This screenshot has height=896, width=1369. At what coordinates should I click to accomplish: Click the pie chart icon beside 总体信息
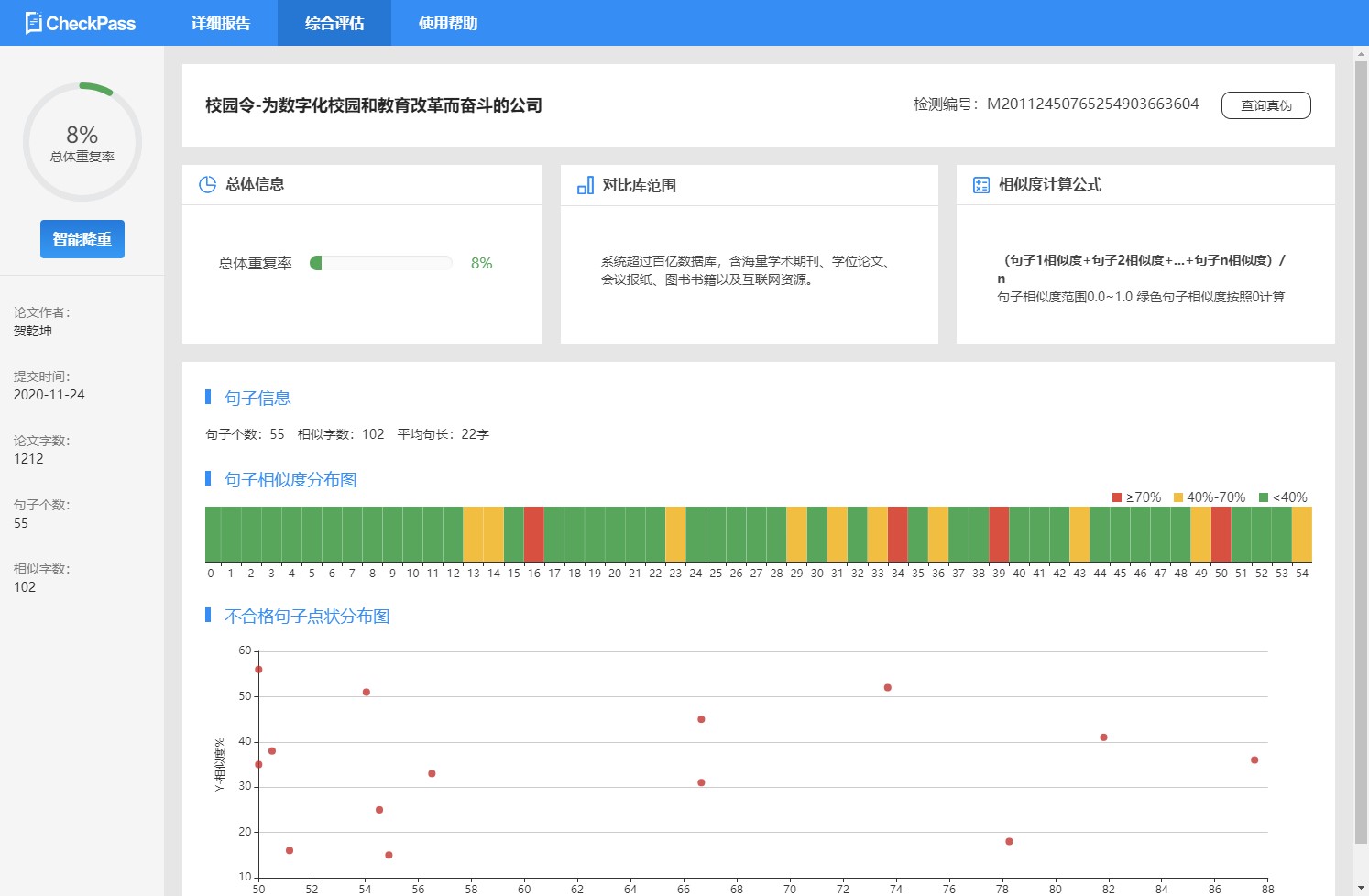(207, 184)
